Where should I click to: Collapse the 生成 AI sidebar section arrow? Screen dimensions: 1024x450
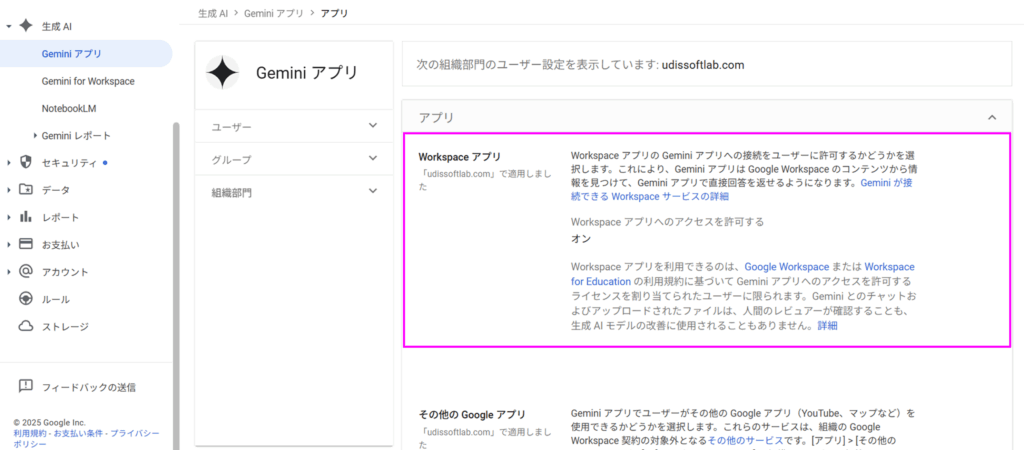coord(8,27)
